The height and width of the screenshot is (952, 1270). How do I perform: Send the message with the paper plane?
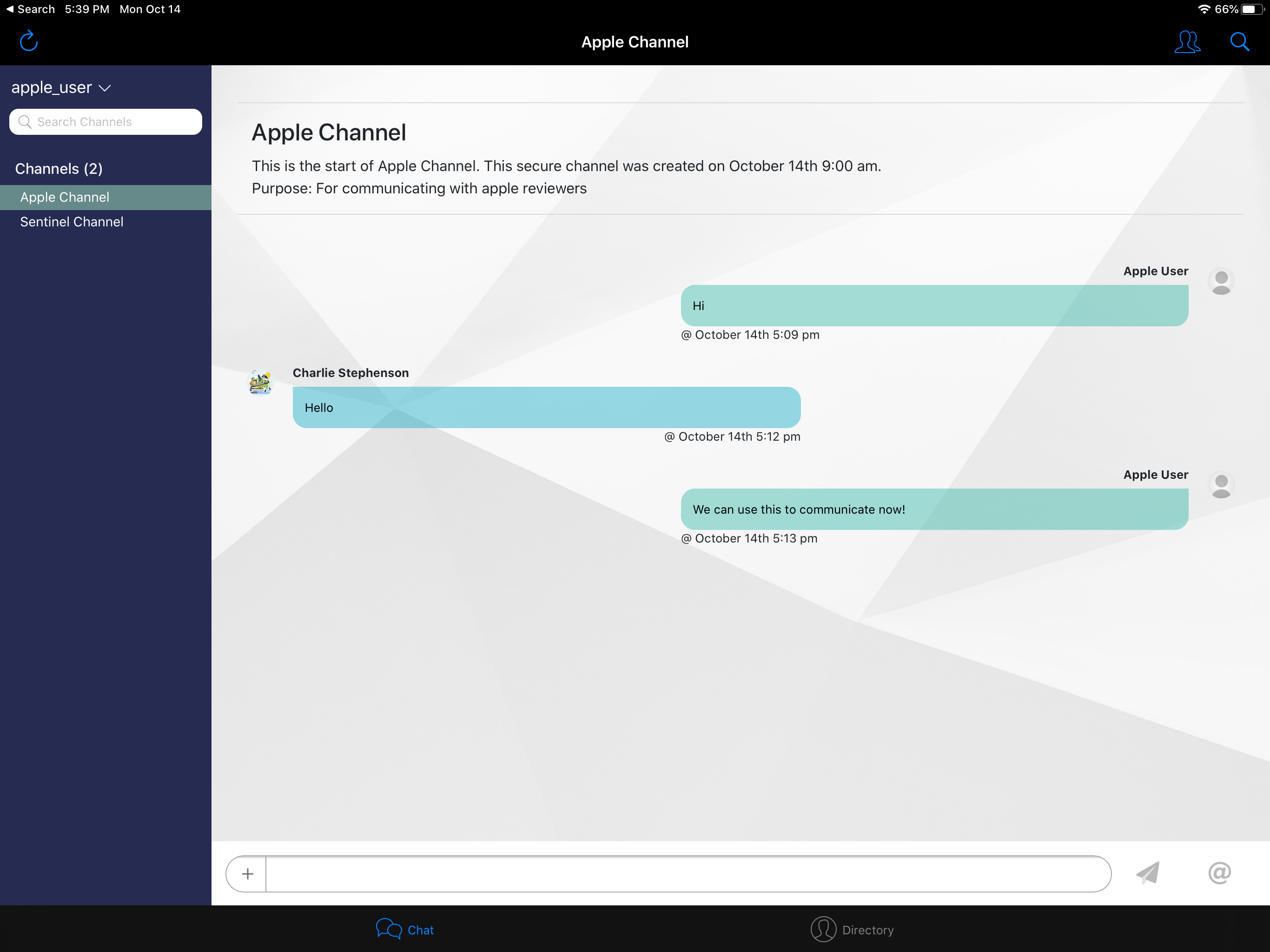(x=1148, y=873)
